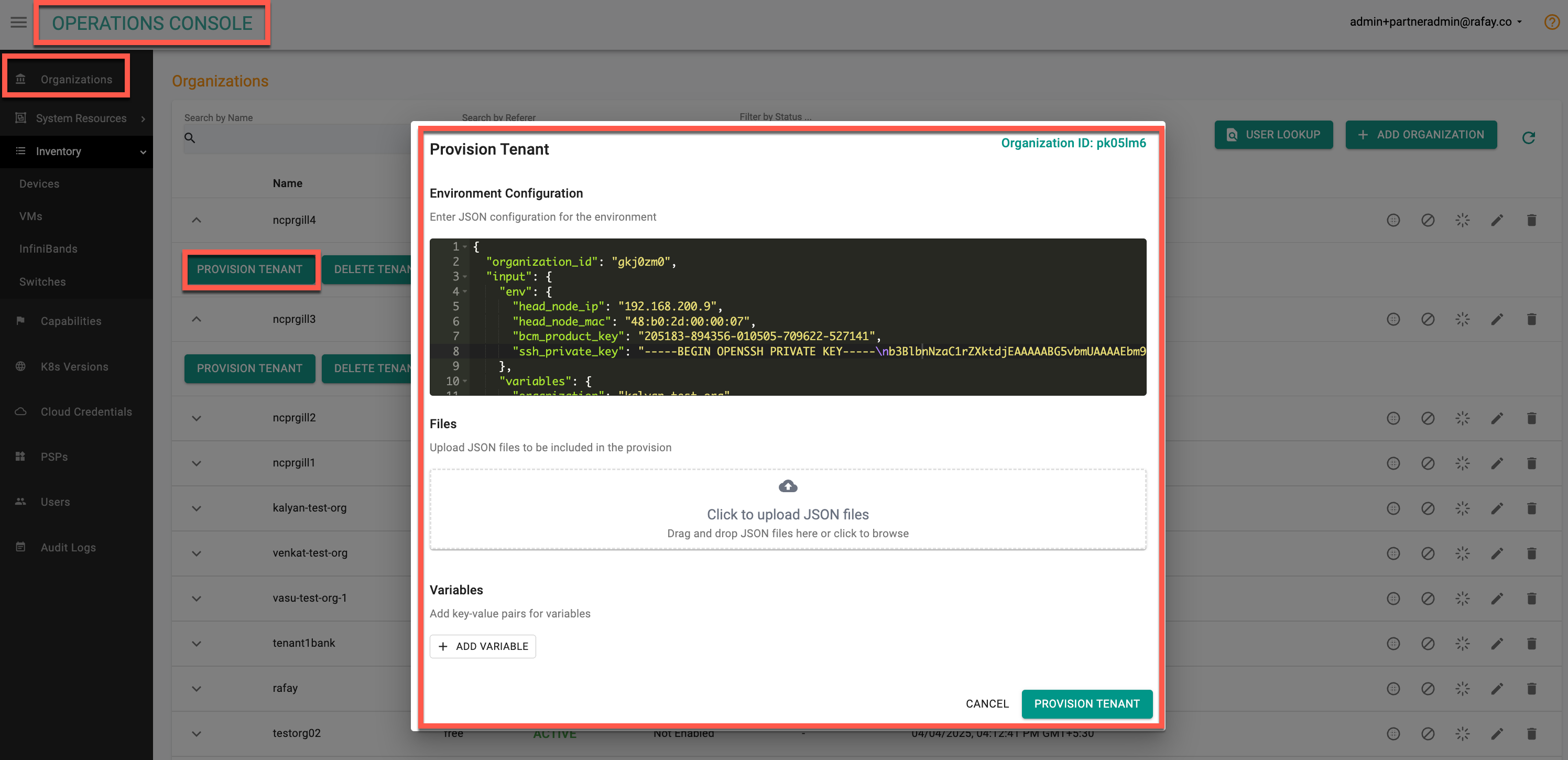Click the Search by Name field
The width and height of the screenshot is (1568, 760).
[292, 138]
